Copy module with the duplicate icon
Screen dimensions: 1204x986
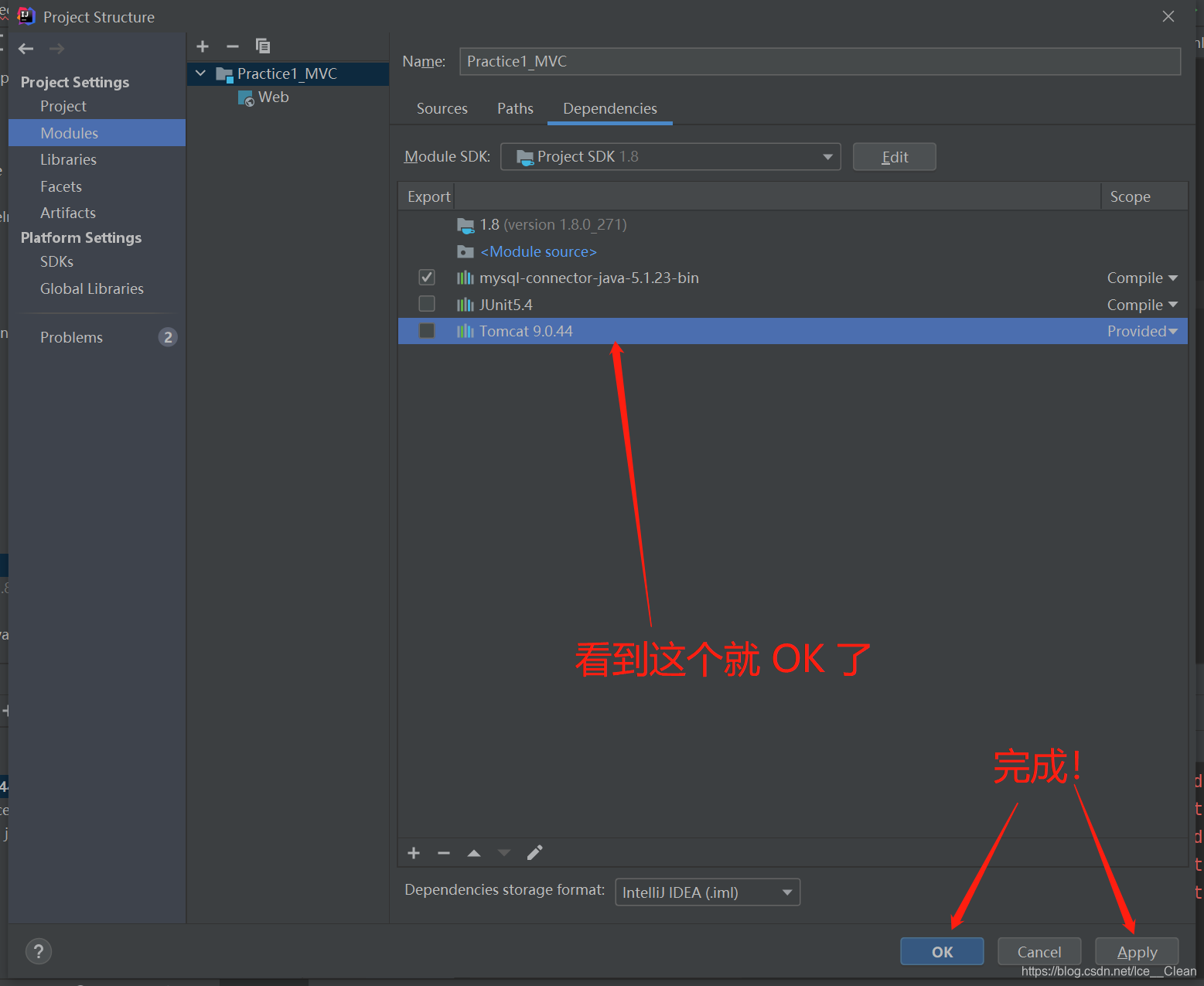coord(263,46)
